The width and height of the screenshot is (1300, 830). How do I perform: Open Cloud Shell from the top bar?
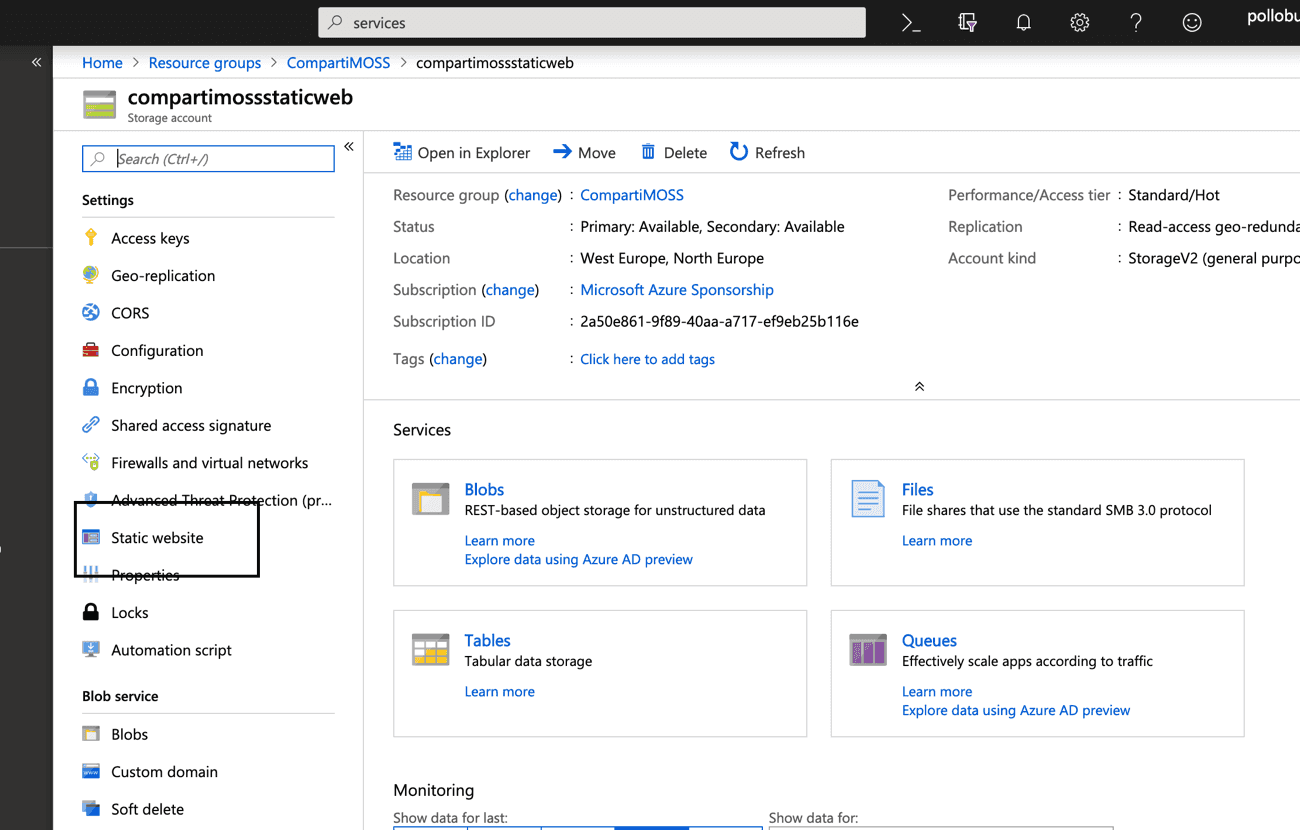(911, 22)
